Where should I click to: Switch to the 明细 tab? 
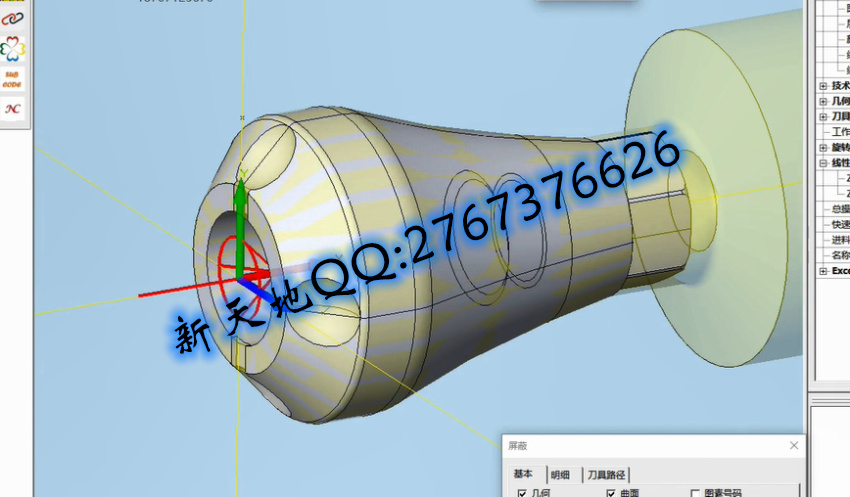559,474
